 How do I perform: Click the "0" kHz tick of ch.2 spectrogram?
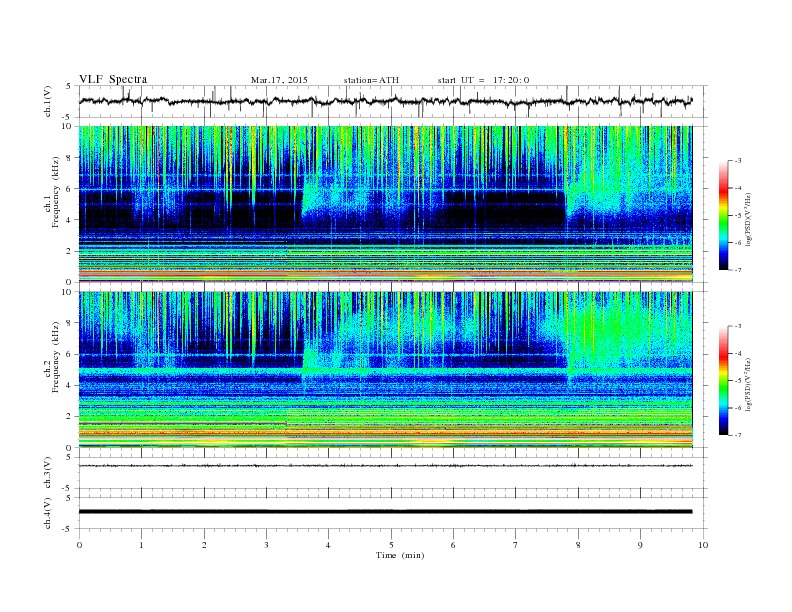coord(70,448)
